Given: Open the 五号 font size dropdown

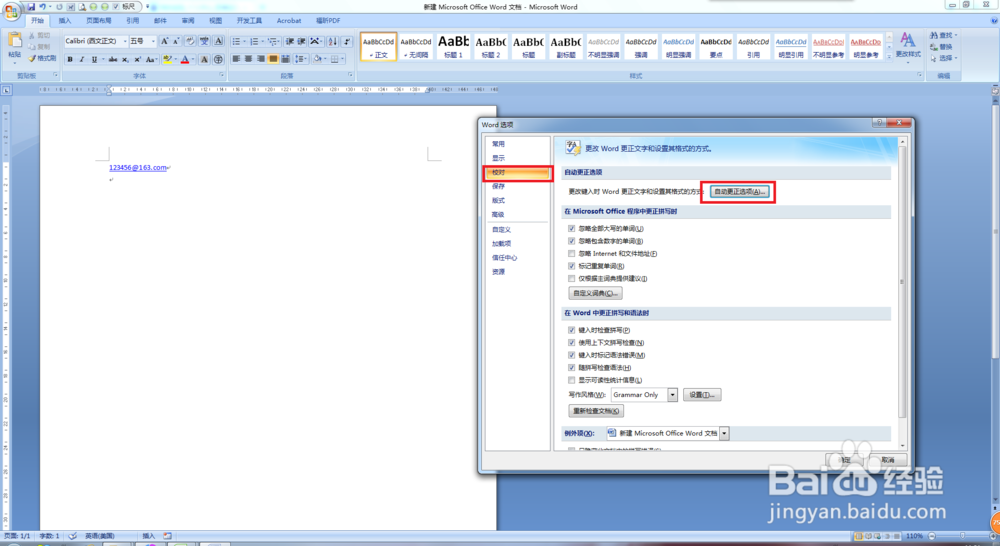Looking at the screenshot, I should [153, 41].
